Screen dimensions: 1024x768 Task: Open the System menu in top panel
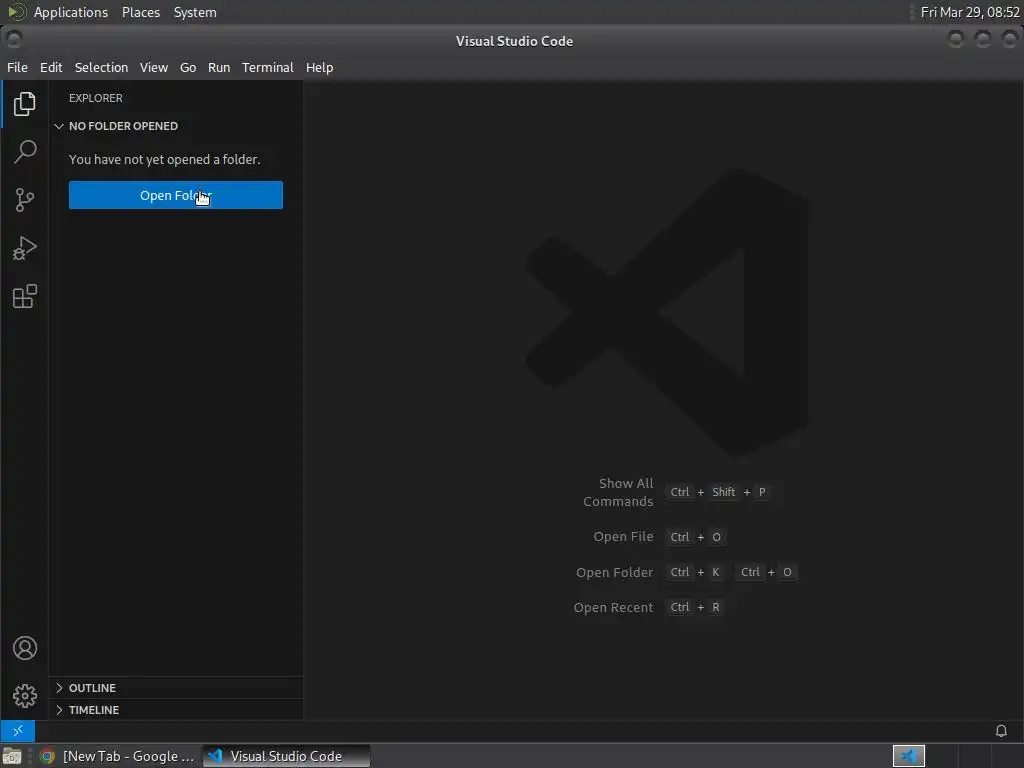pos(195,12)
